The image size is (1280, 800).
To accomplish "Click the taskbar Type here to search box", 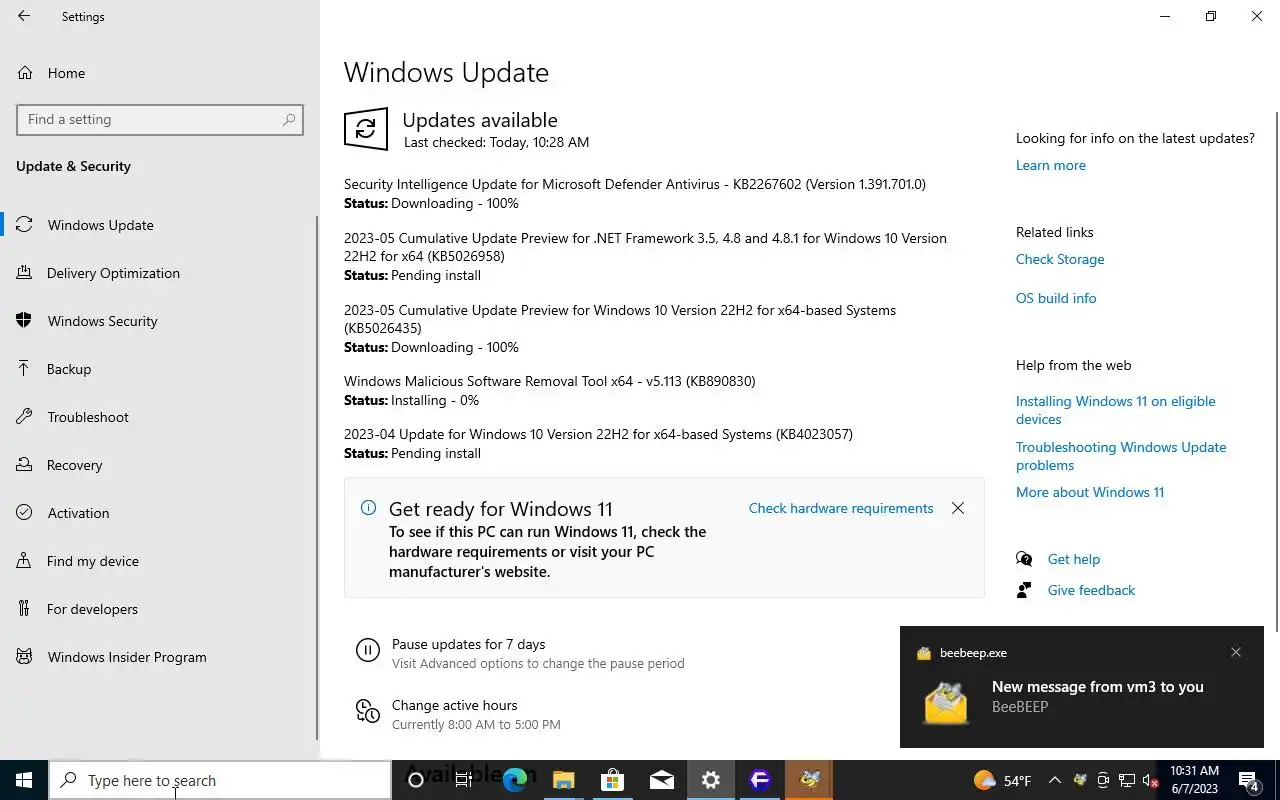I will pos(220,780).
